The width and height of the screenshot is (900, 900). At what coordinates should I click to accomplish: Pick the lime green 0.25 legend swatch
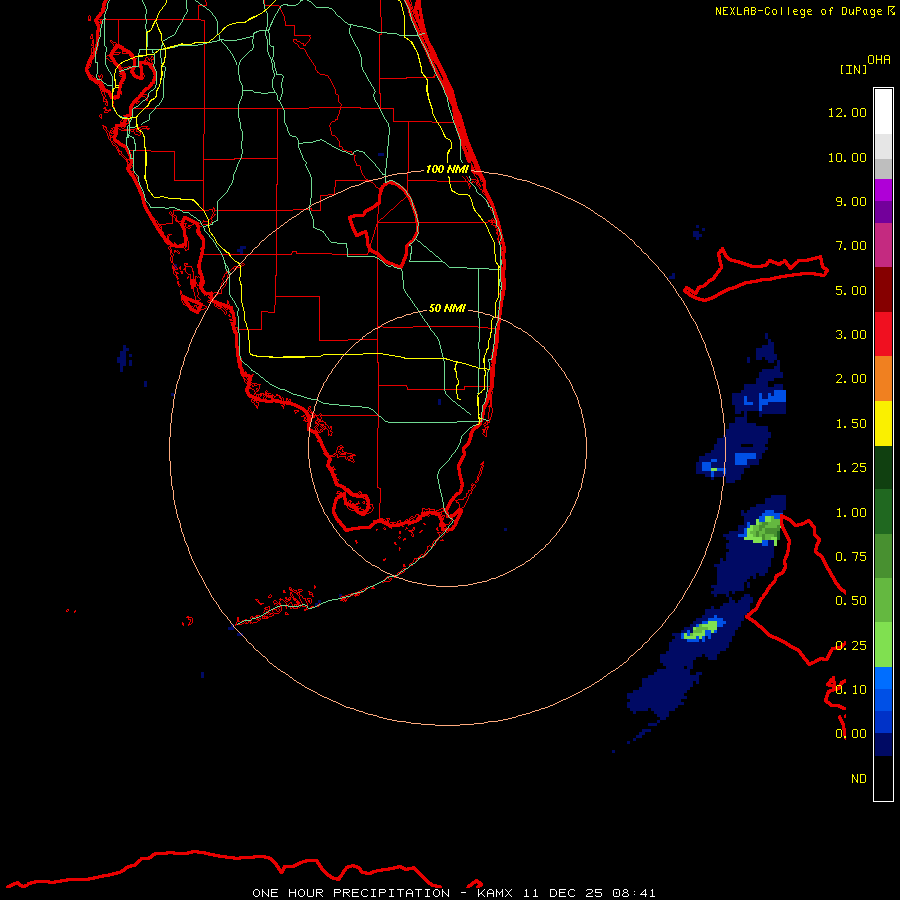(x=883, y=645)
